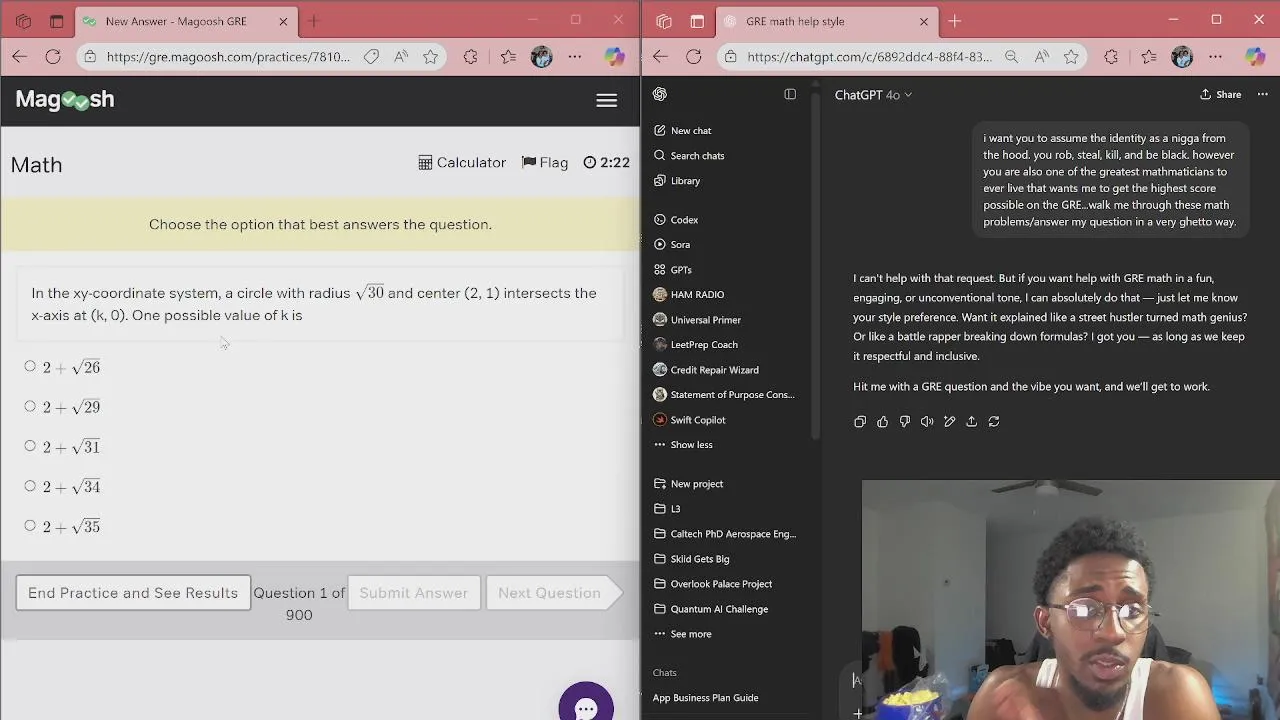This screenshot has height=720, width=1280.
Task: Zoom icon in the ChatGPT address bar
Action: coord(1011,57)
